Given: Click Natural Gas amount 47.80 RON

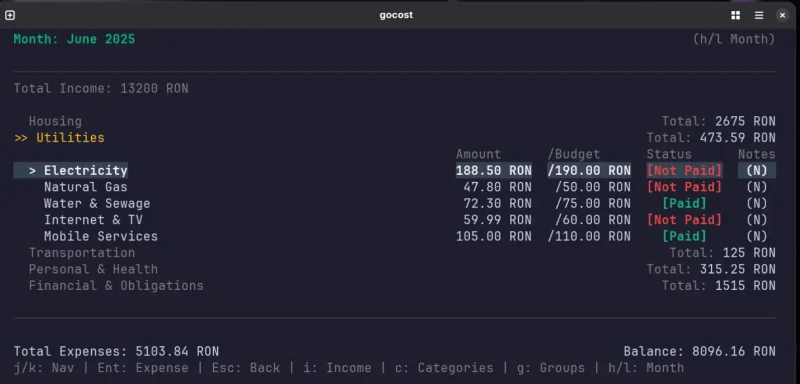Looking at the screenshot, I should [x=497, y=187].
